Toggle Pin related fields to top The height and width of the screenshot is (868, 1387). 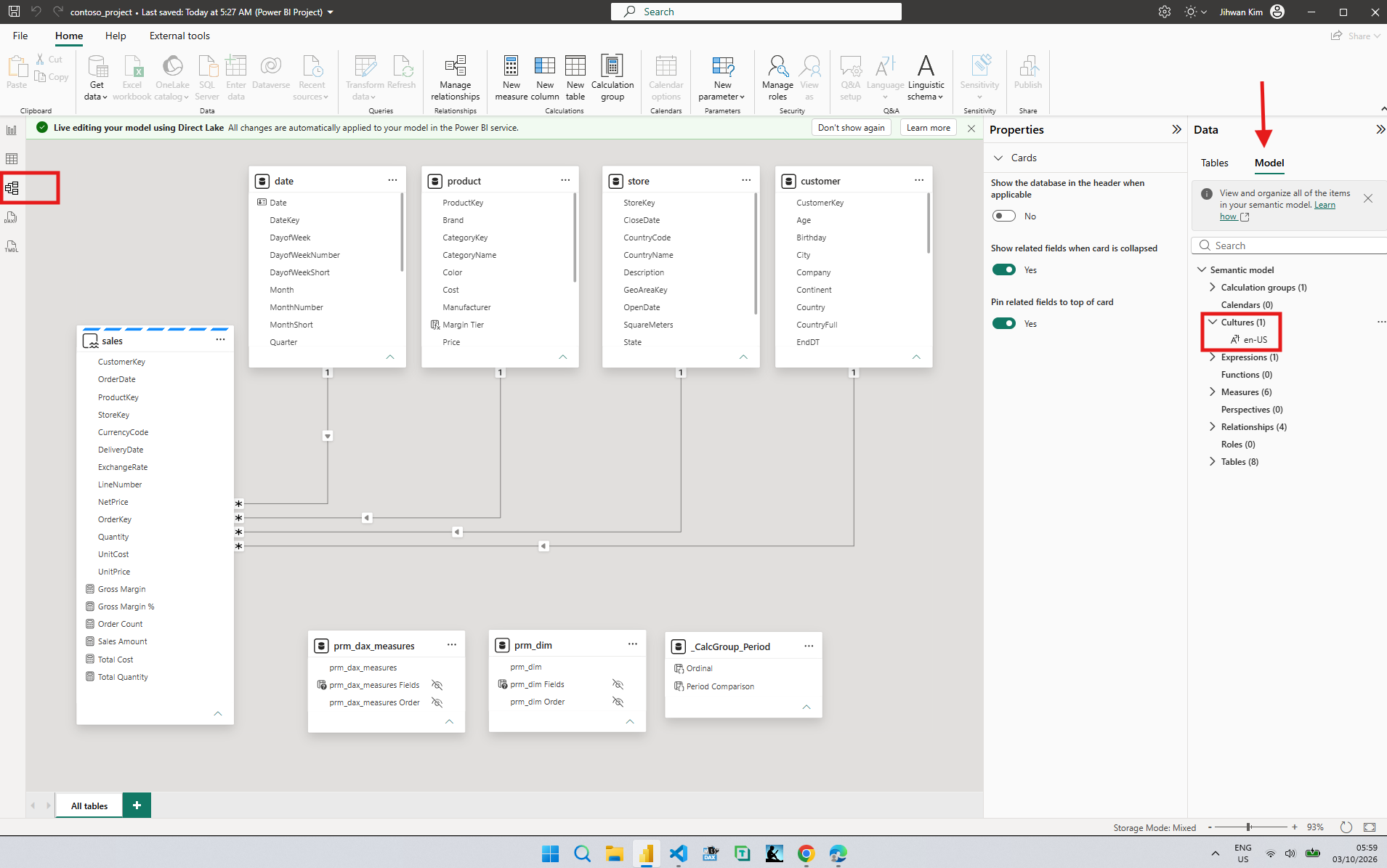1004,323
